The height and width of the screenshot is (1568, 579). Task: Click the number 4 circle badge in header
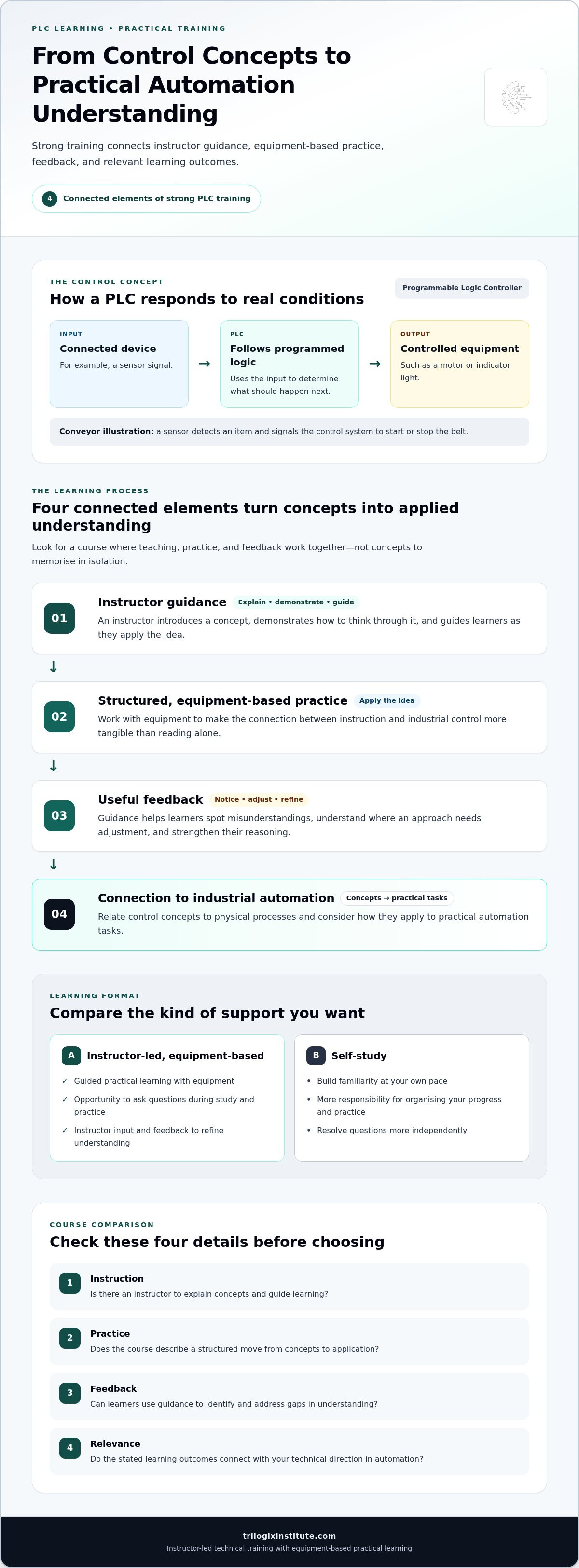tap(50, 198)
